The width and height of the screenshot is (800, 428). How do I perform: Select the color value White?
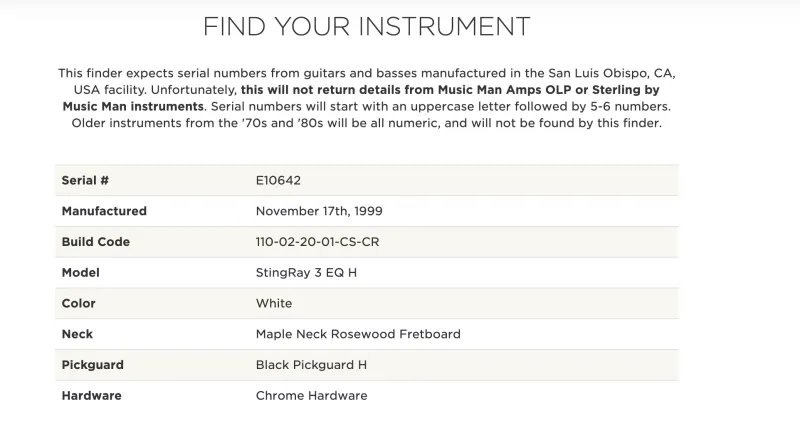pyautogui.click(x=274, y=304)
